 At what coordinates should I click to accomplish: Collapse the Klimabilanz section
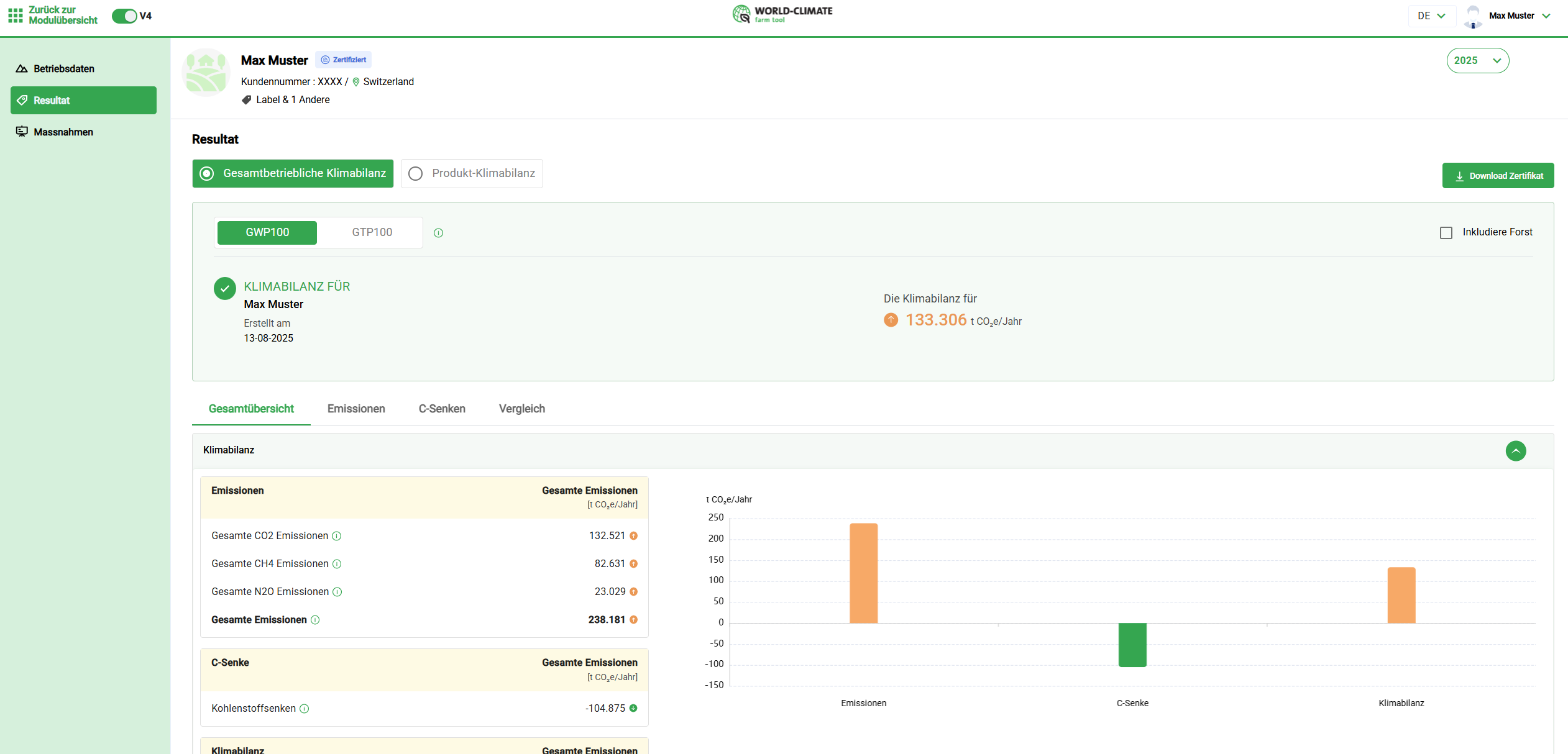click(x=1515, y=451)
